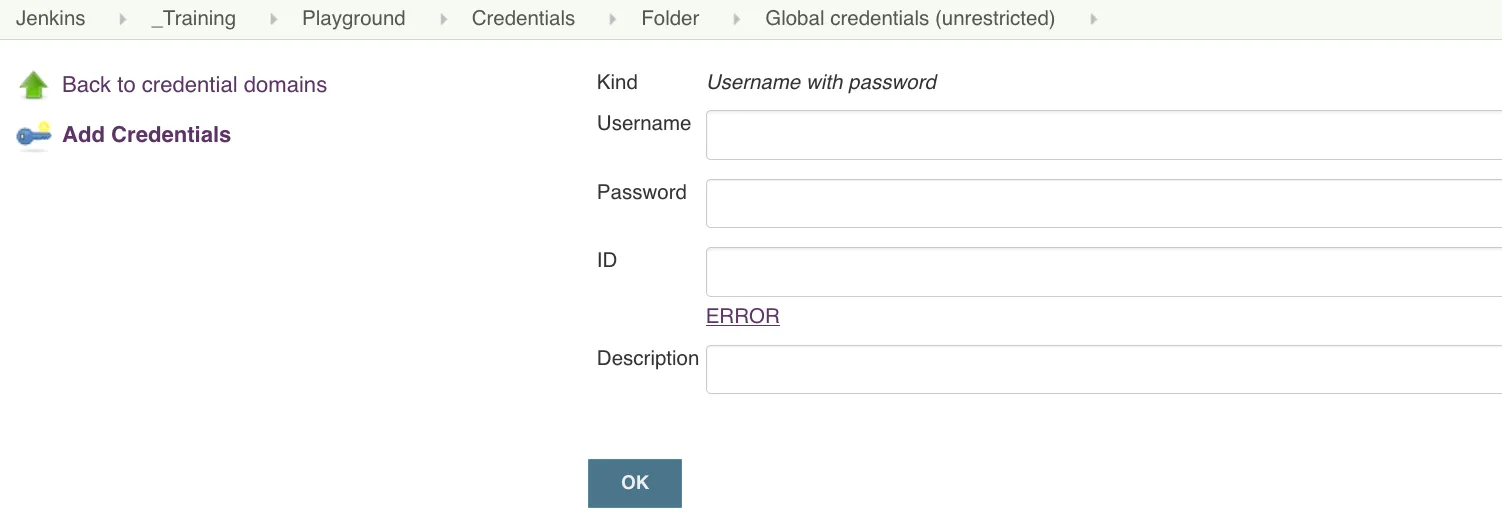Navigate to _Training breadcrumb

coord(193,19)
